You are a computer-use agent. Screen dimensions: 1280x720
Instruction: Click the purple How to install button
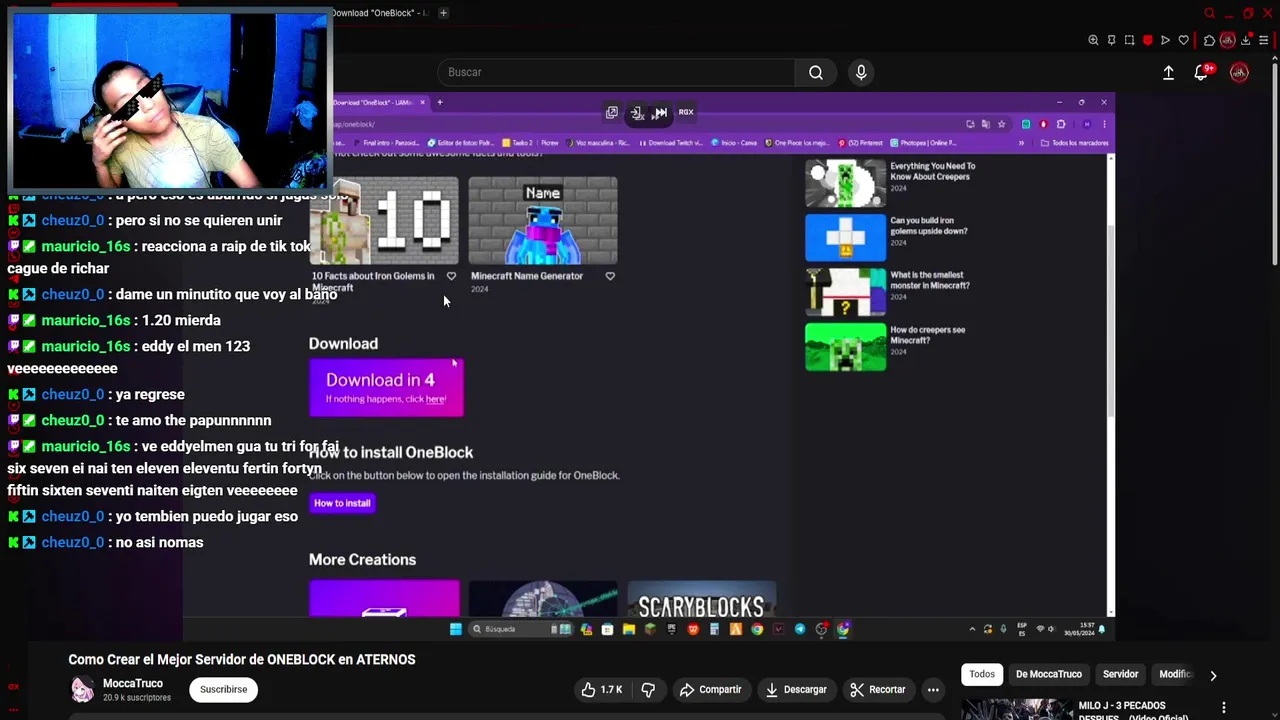click(x=342, y=503)
